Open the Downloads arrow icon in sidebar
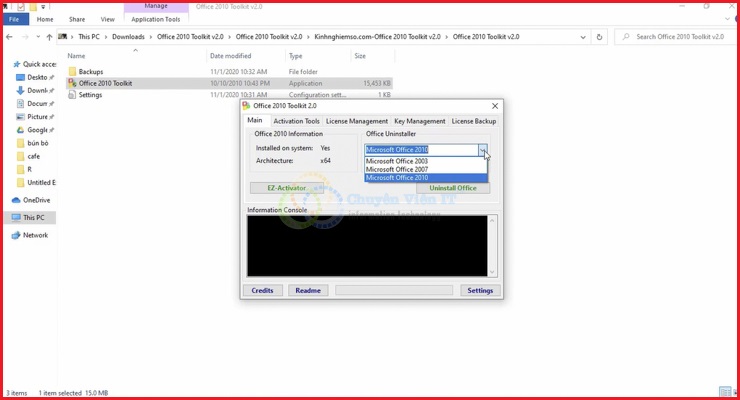 [x=20, y=91]
